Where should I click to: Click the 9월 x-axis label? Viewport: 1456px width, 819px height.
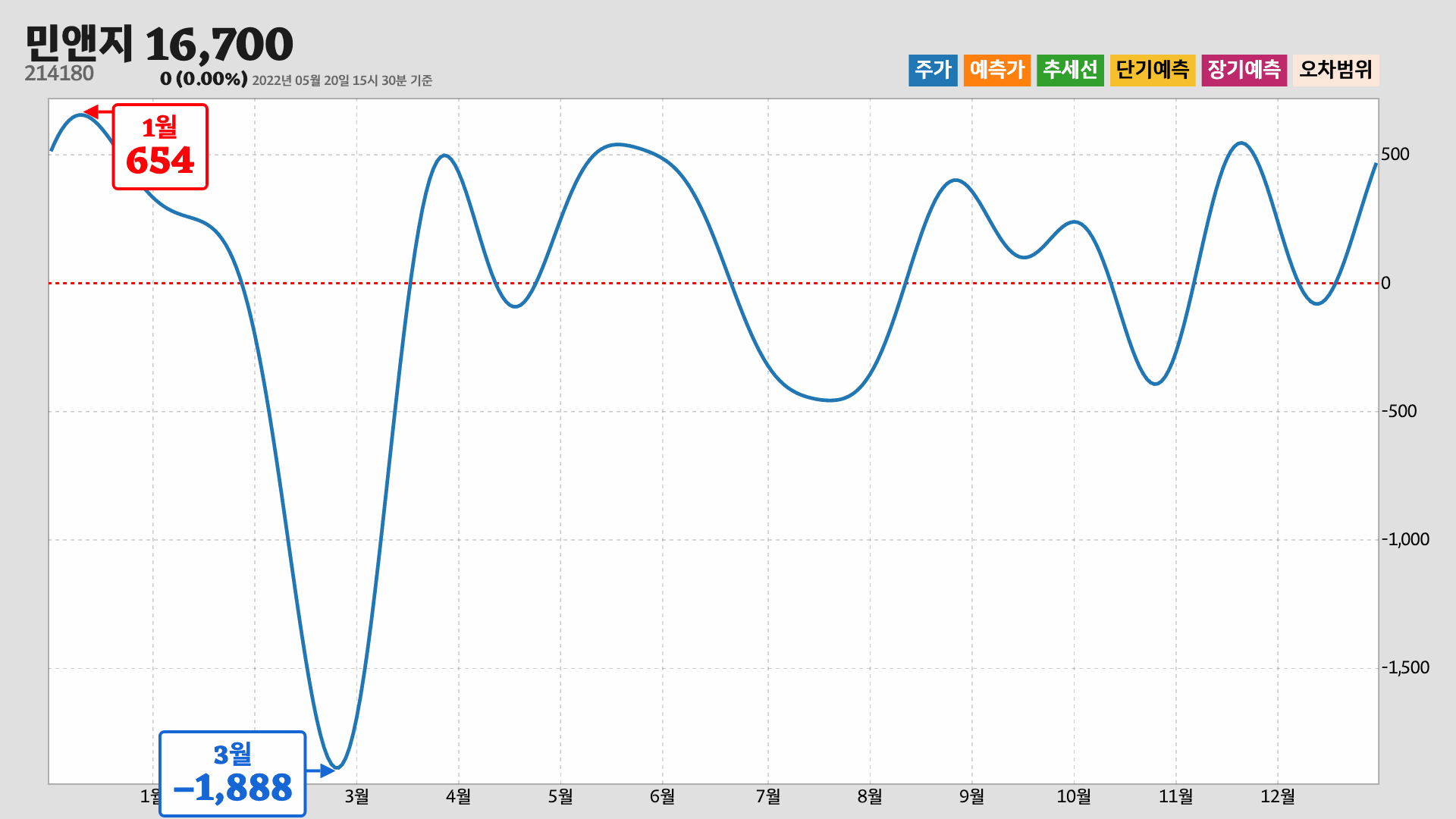tap(971, 796)
